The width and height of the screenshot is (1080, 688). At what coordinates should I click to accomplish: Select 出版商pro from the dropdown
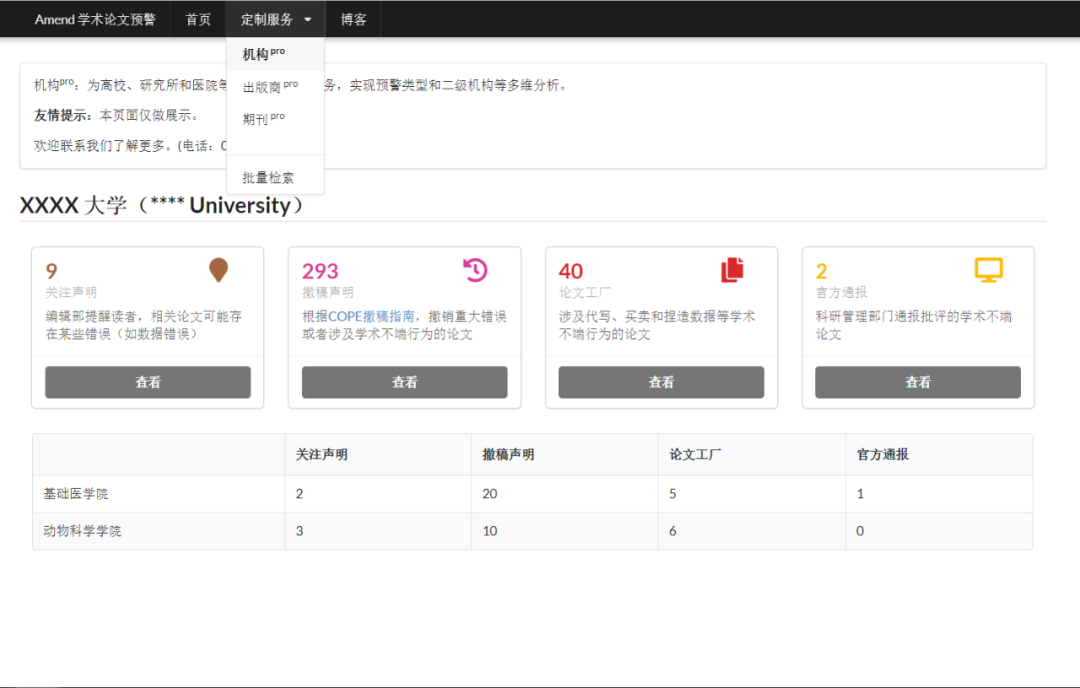[x=270, y=87]
